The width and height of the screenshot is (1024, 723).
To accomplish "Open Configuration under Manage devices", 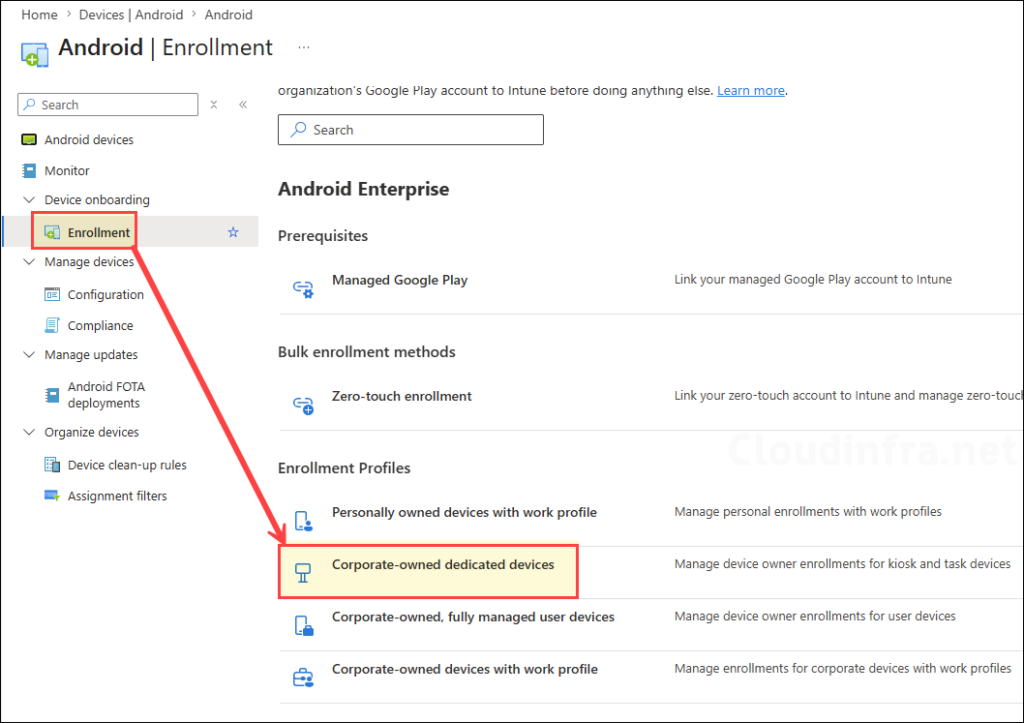I will (x=106, y=295).
